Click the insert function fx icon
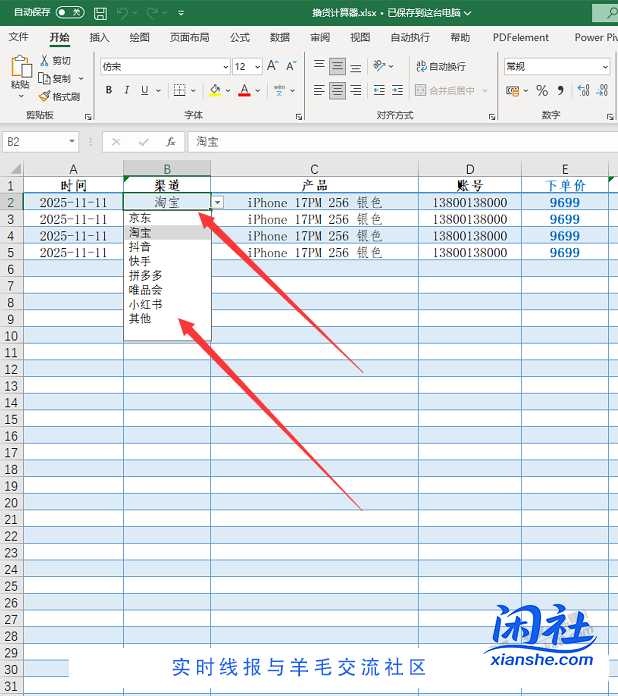Image resolution: width=618 pixels, height=696 pixels. click(x=170, y=142)
